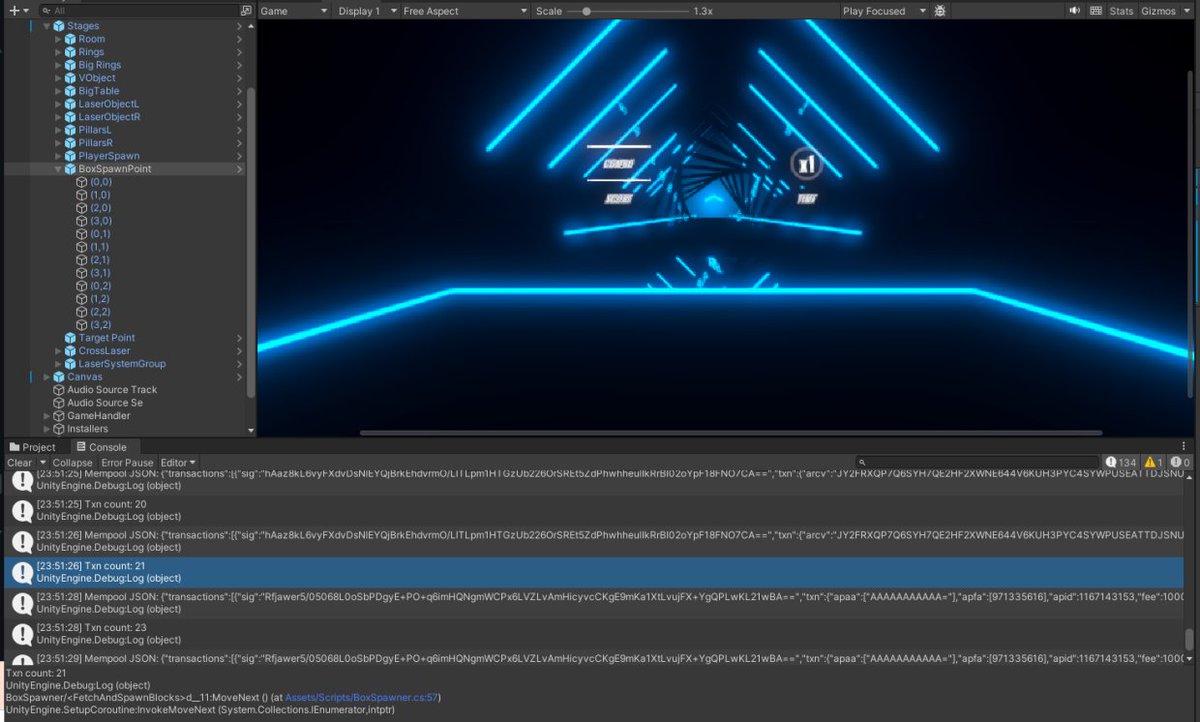1200x722 pixels.
Task: Click the LaserObjectR prefab cube icon
Action: (x=70, y=117)
